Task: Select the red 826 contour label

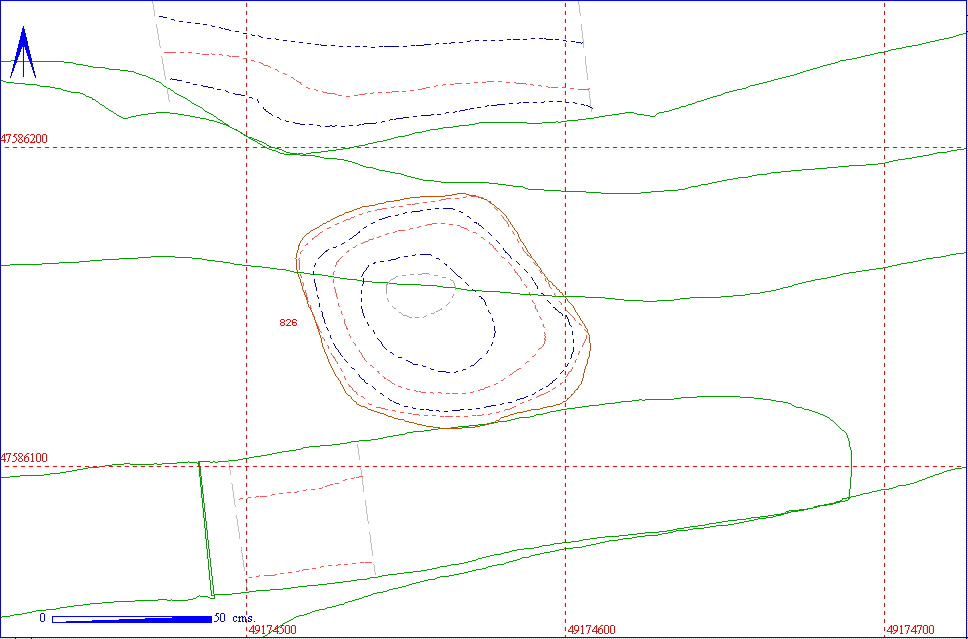Action: click(288, 322)
